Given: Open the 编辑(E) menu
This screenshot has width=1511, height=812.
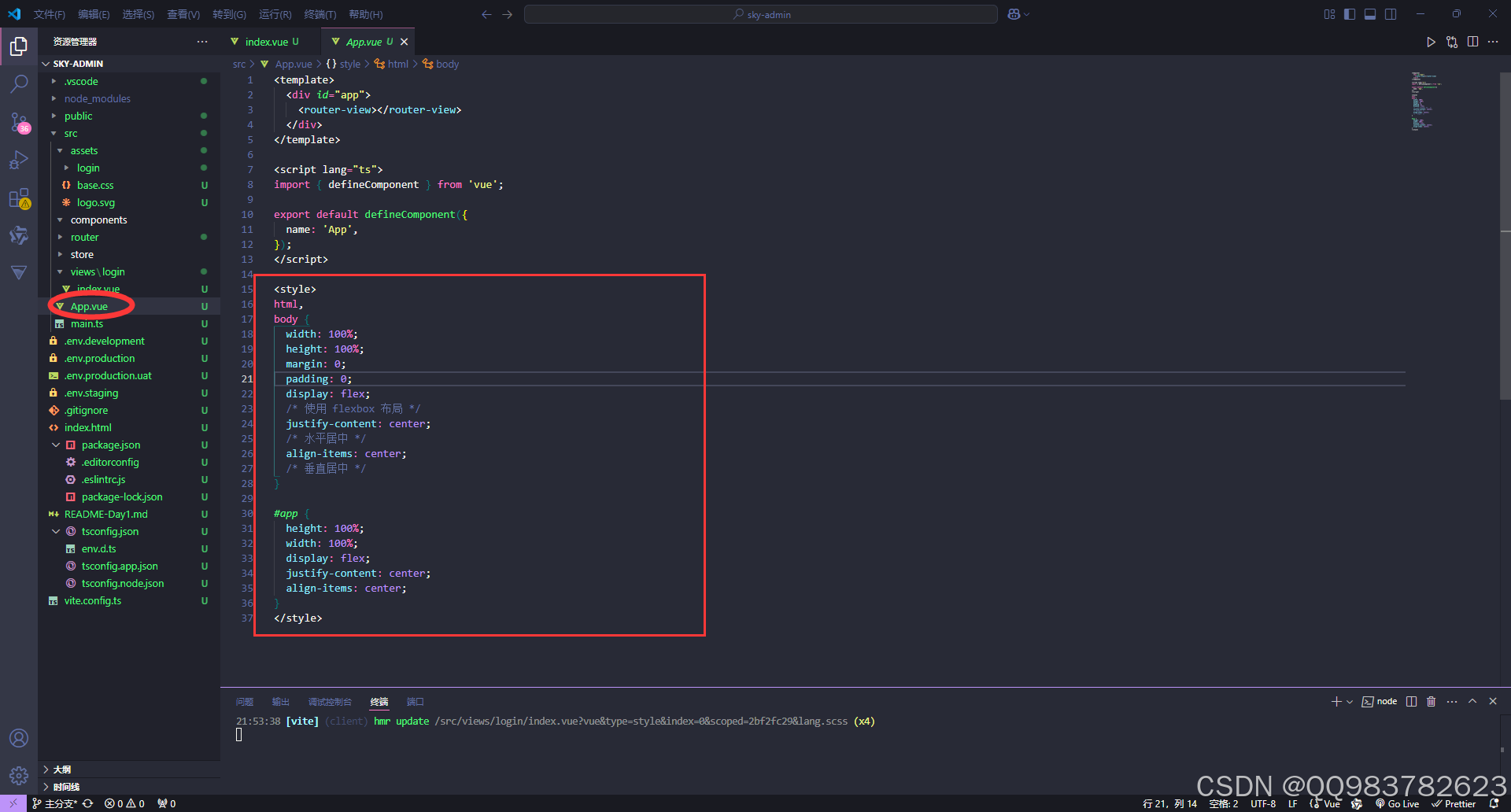Looking at the screenshot, I should [94, 14].
